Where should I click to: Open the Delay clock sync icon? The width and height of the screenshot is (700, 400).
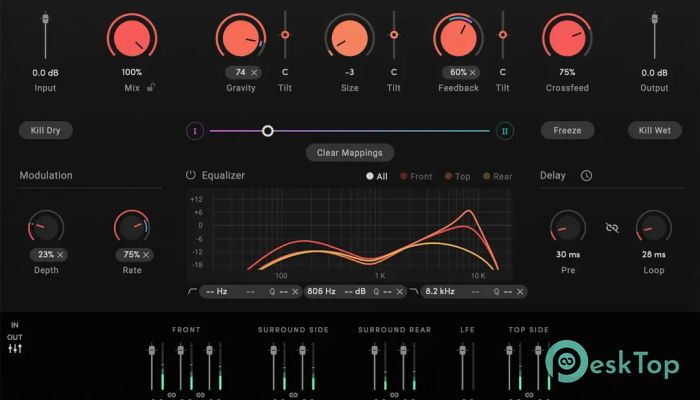tap(586, 175)
